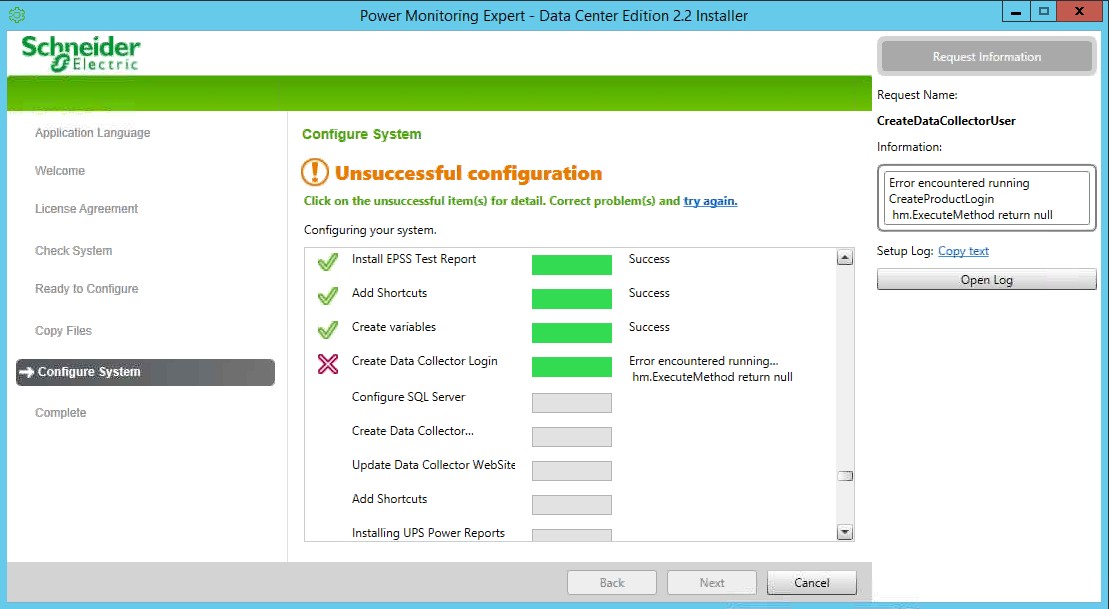Click the Copy text link
Image resolution: width=1109 pixels, height=609 pixels.
(963, 251)
